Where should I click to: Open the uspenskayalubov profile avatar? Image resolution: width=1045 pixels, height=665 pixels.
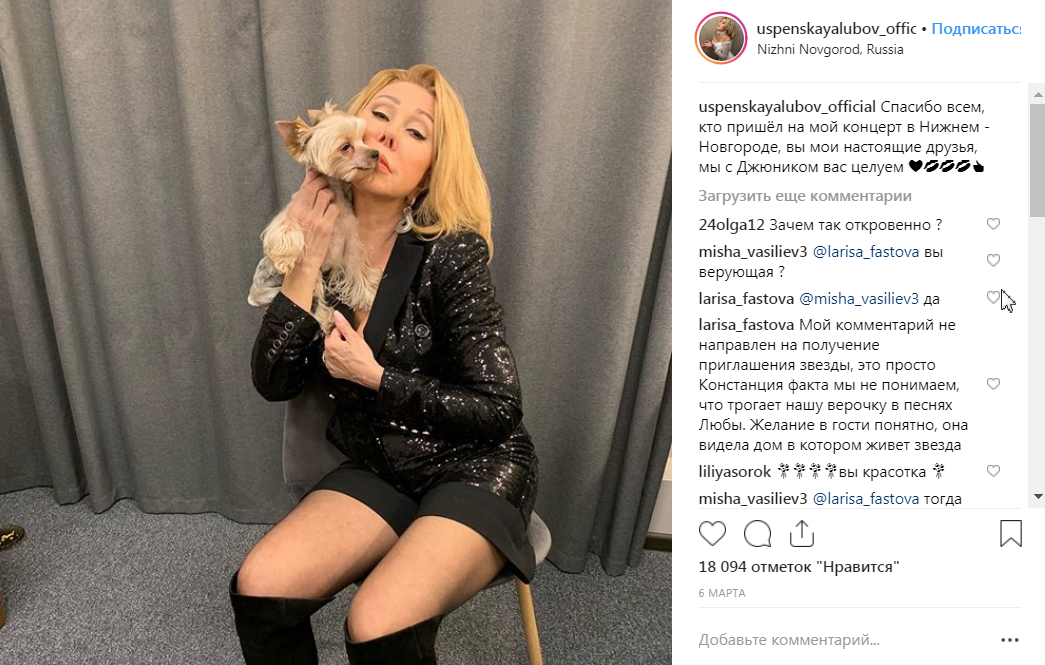click(x=720, y=38)
